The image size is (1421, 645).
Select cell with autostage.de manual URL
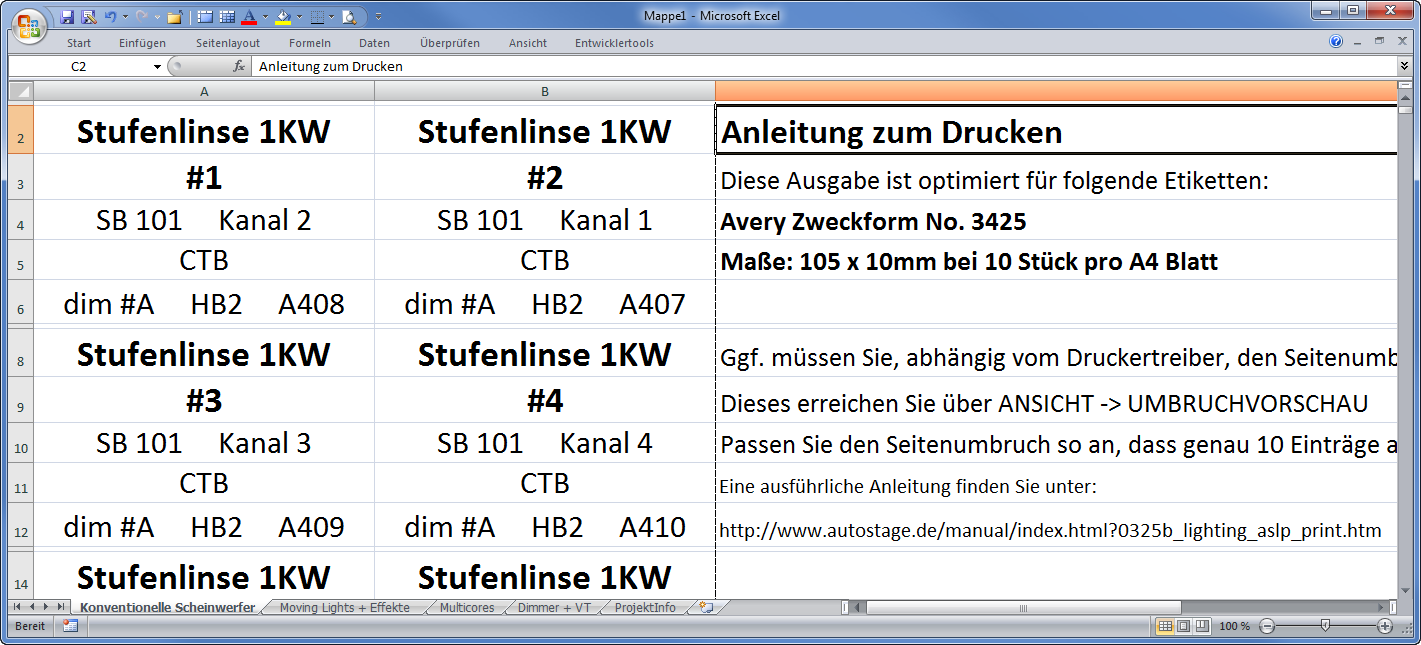(x=1050, y=531)
